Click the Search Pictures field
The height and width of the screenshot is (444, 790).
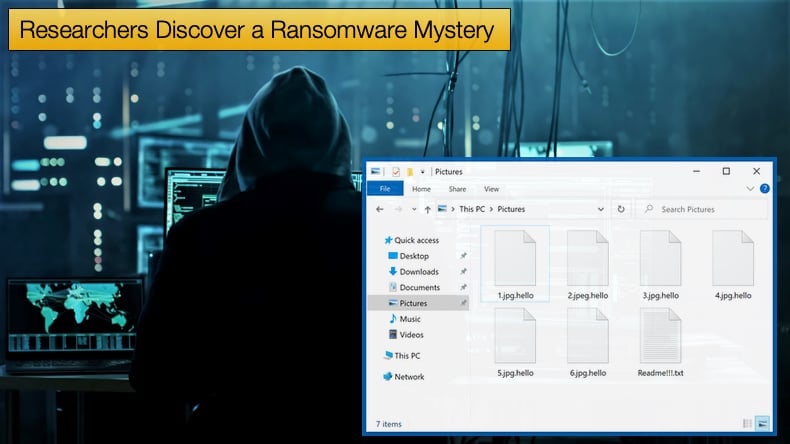pyautogui.click(x=702, y=209)
